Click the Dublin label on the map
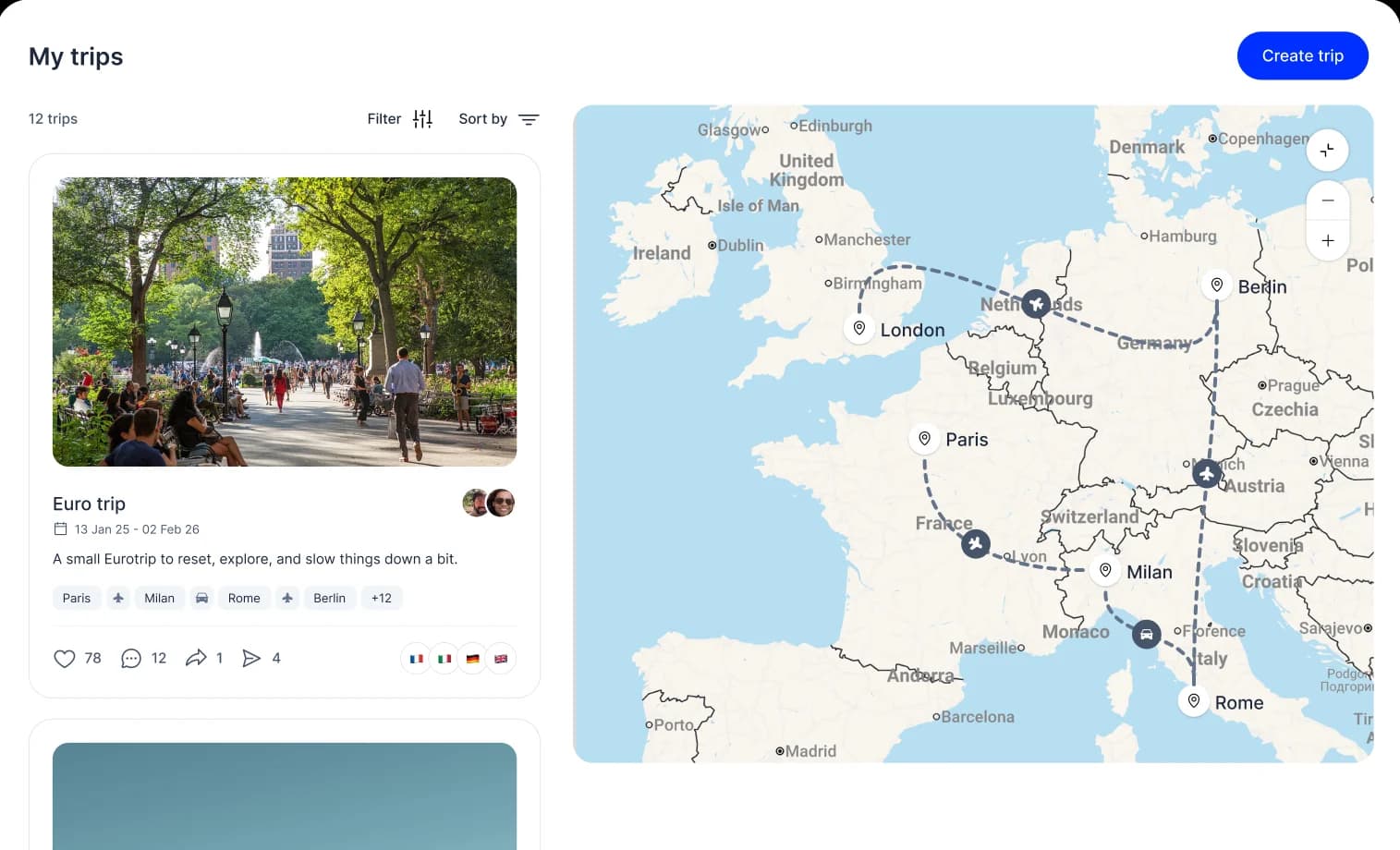The height and width of the screenshot is (850, 1400). coord(740,246)
